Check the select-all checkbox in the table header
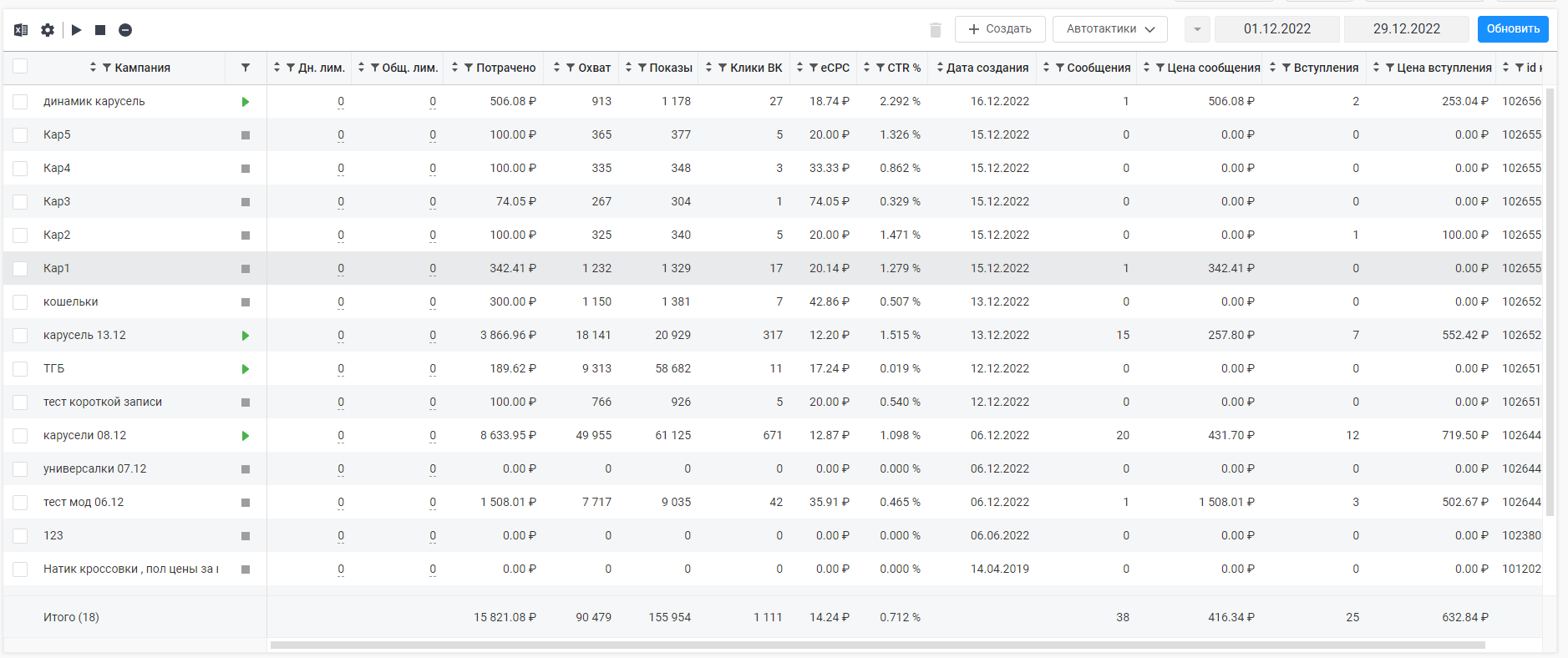This screenshot has width=1568, height=658. 20,67
